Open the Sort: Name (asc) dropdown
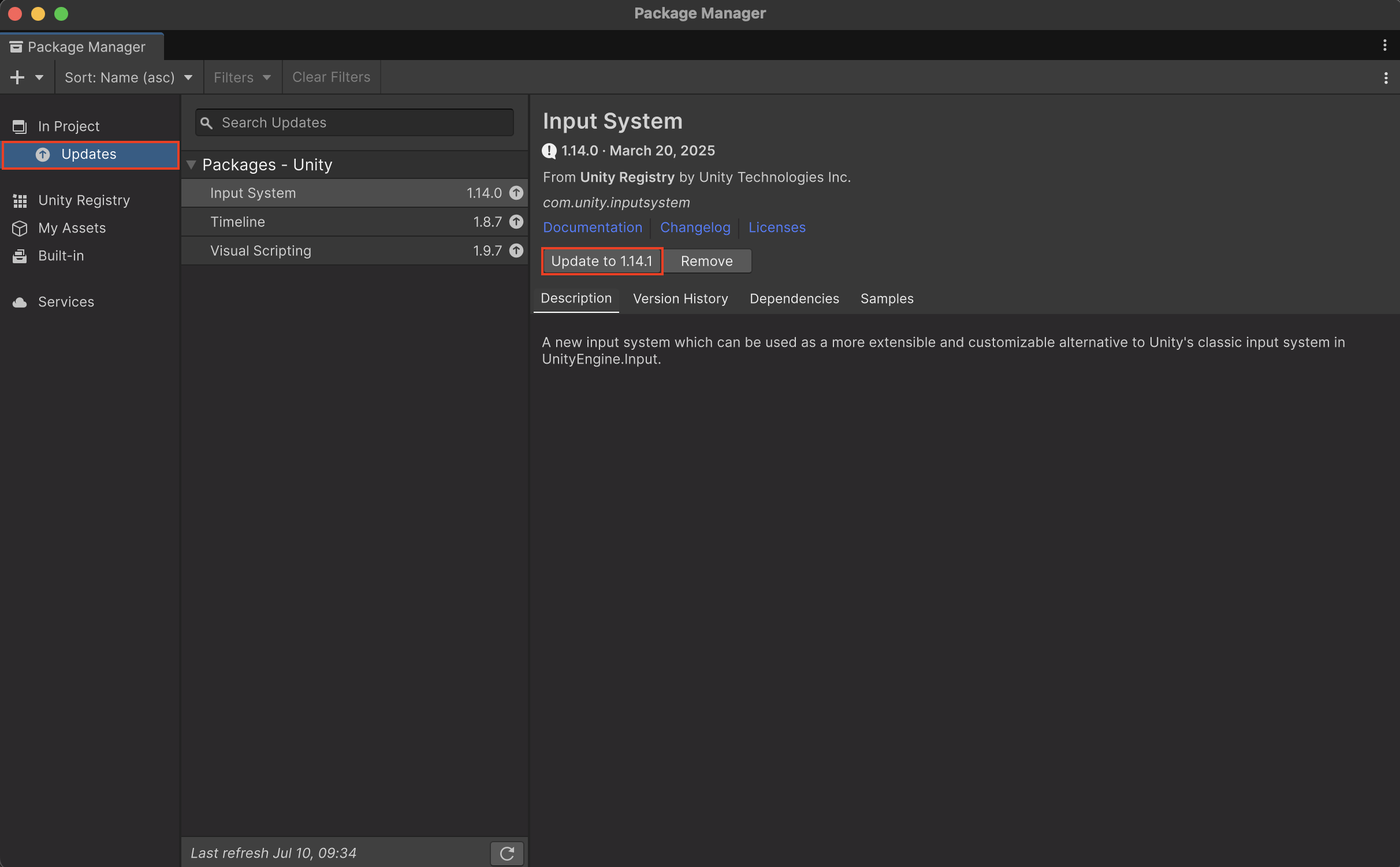 tap(128, 77)
